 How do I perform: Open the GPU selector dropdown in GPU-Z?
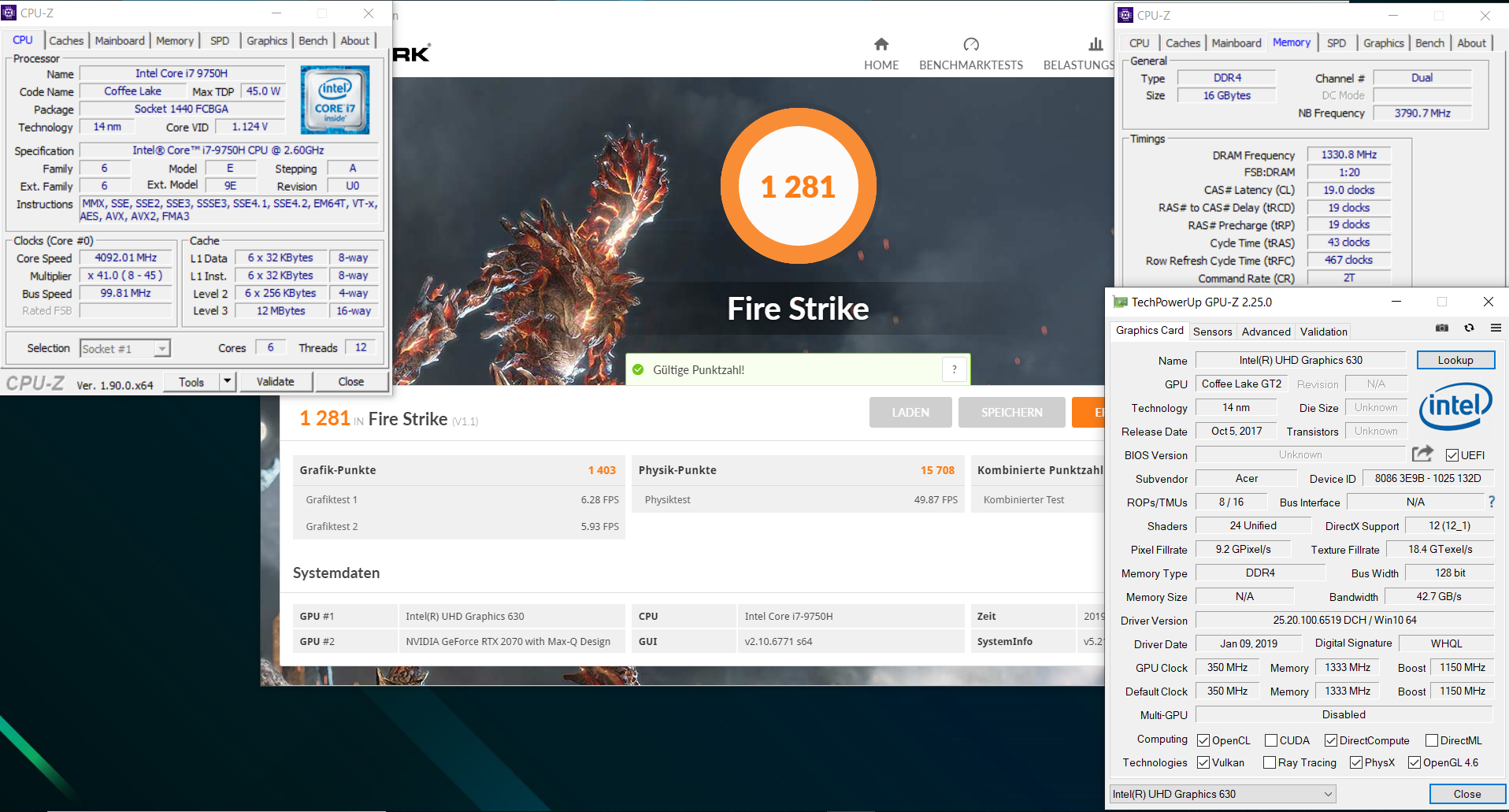pyautogui.click(x=1223, y=794)
